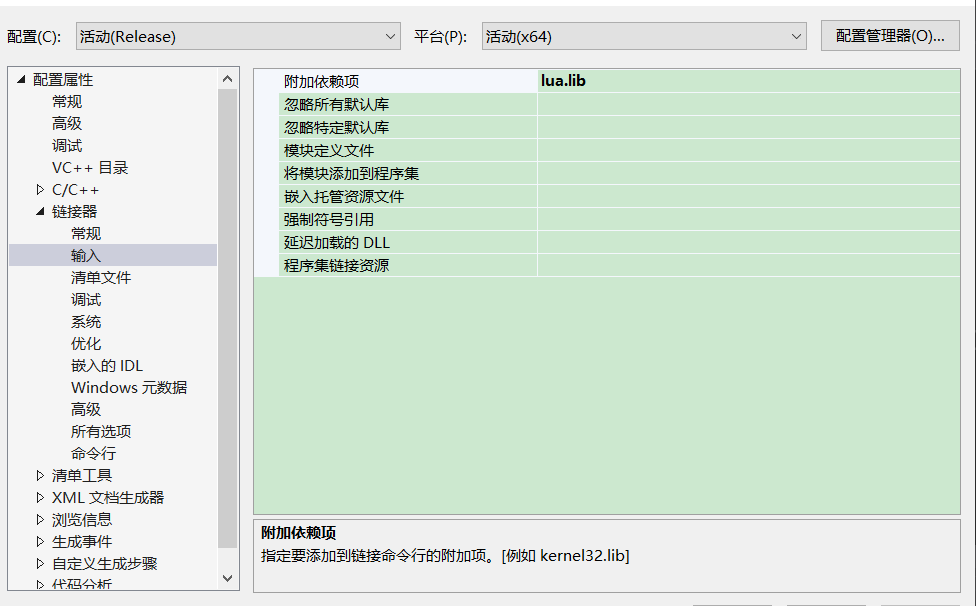Click the property tree vertical scrollbar thumb

227,319
